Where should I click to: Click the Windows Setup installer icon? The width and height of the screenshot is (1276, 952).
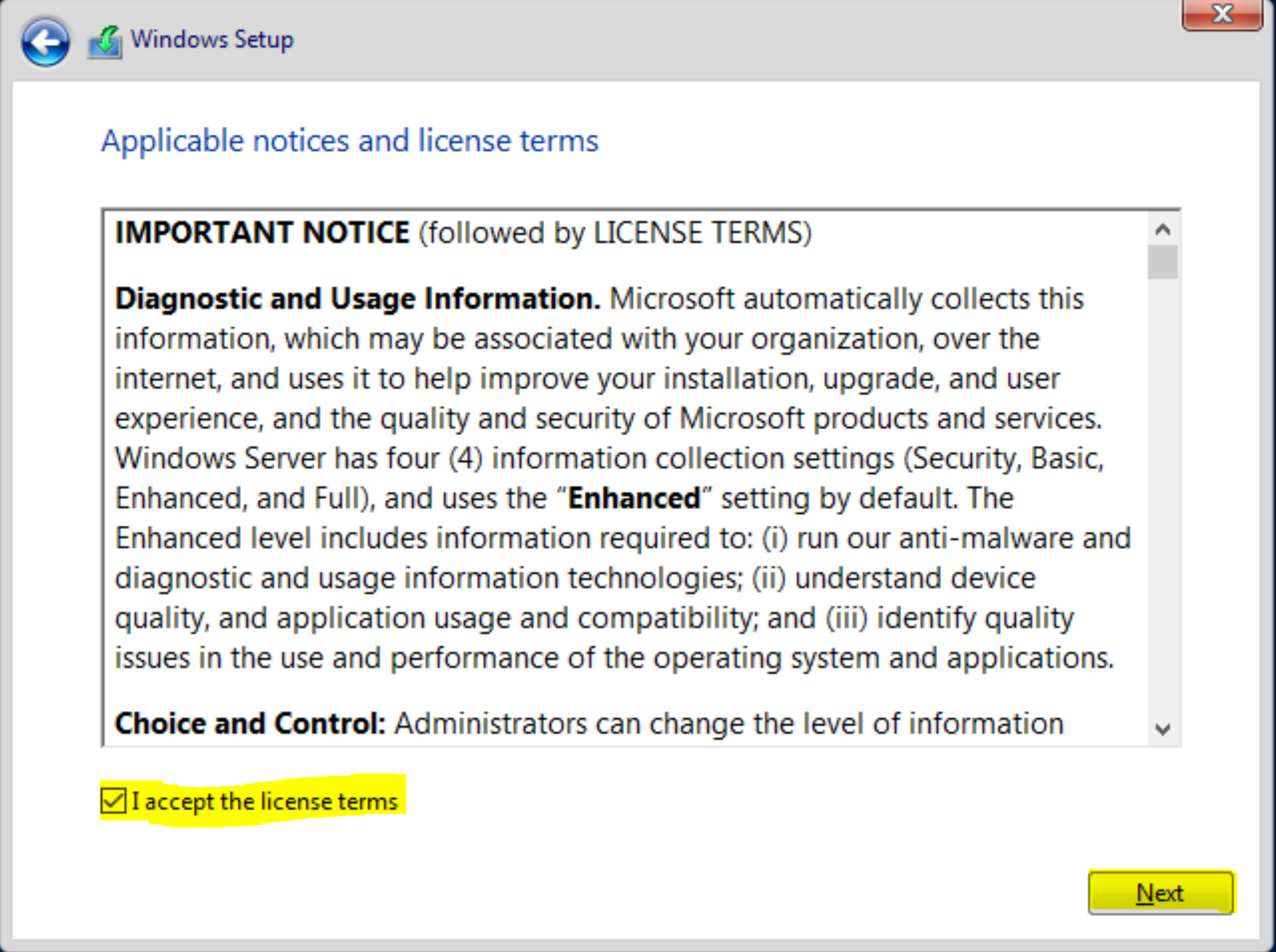[x=105, y=41]
